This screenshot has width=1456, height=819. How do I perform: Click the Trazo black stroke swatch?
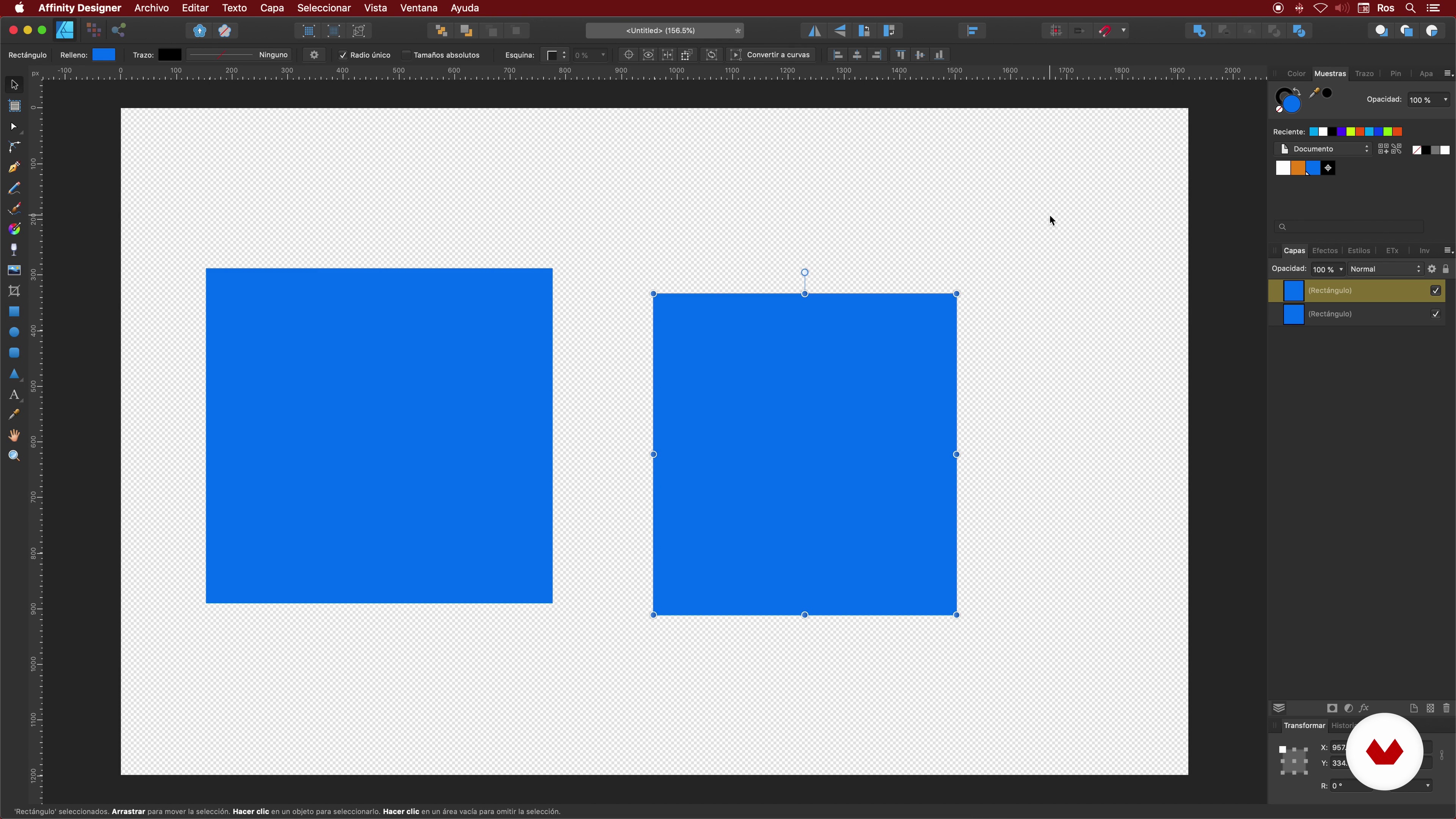click(169, 55)
